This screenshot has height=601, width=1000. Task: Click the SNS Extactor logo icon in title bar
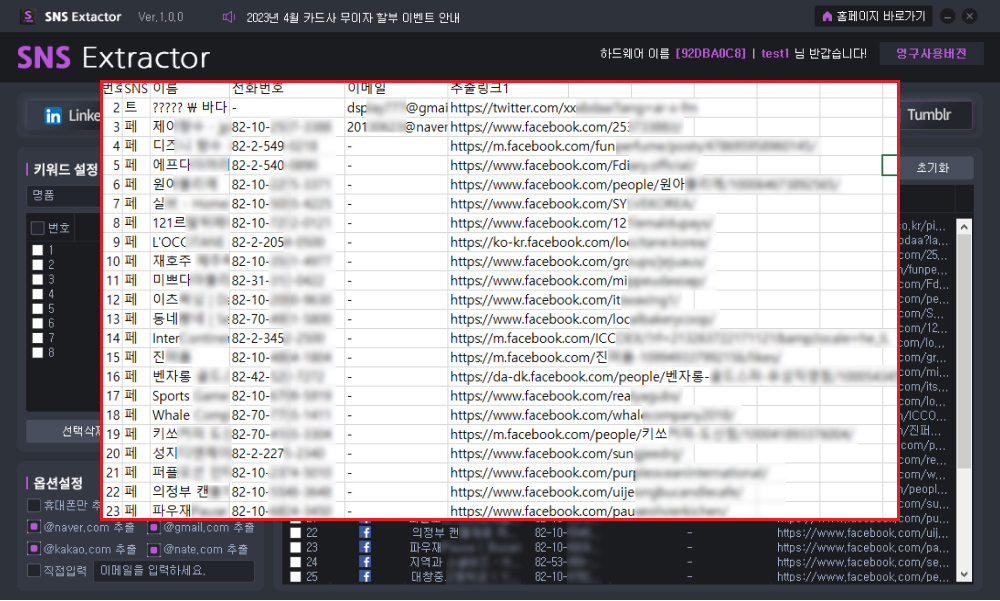click(x=28, y=17)
